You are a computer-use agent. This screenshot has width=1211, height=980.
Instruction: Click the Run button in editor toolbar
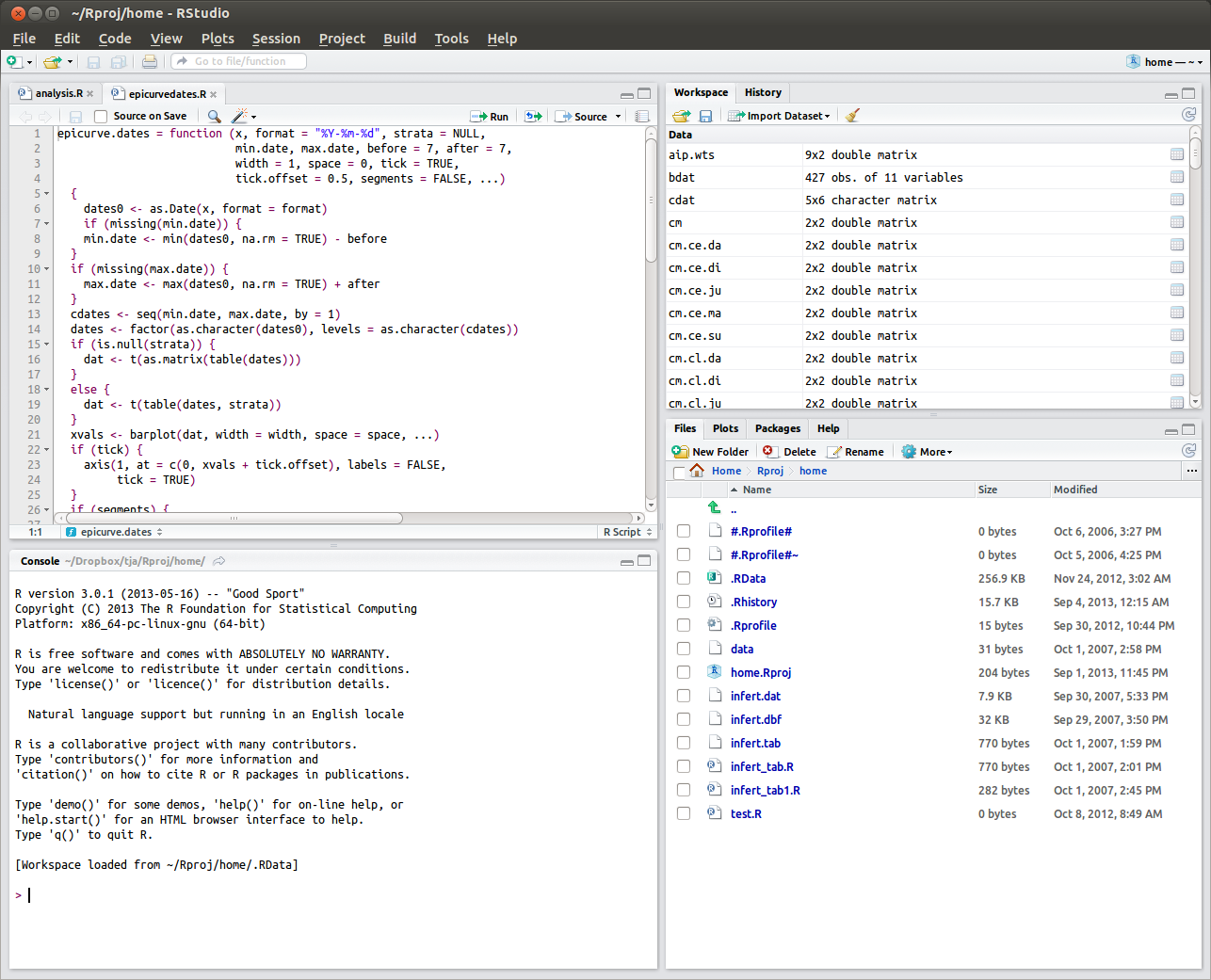(490, 117)
